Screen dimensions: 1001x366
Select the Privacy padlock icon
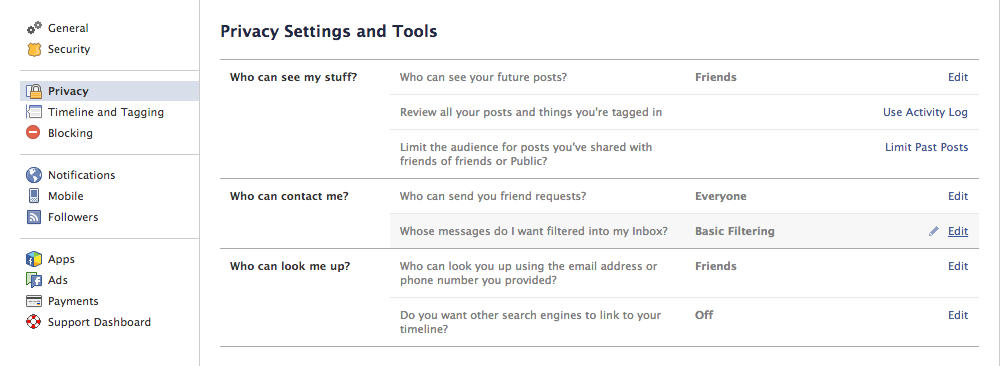[34, 91]
